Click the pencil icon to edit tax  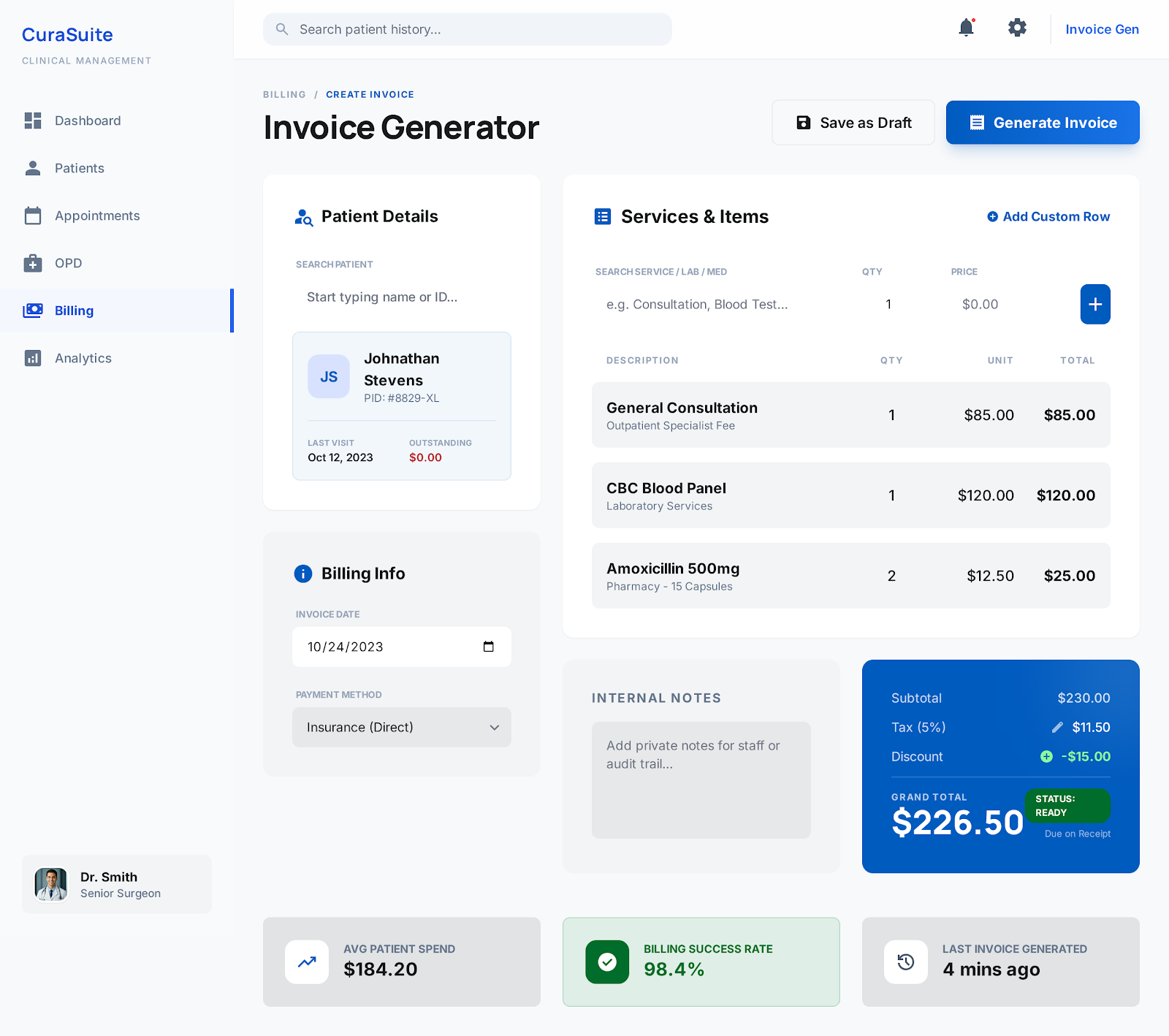[x=1057, y=727]
